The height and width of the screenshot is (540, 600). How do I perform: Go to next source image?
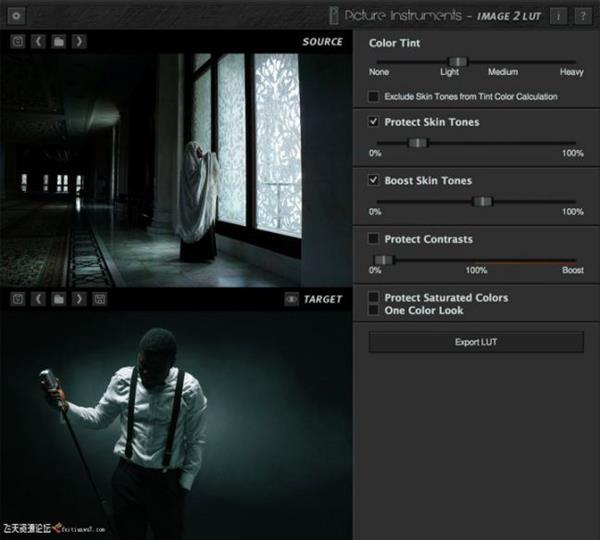click(x=79, y=42)
